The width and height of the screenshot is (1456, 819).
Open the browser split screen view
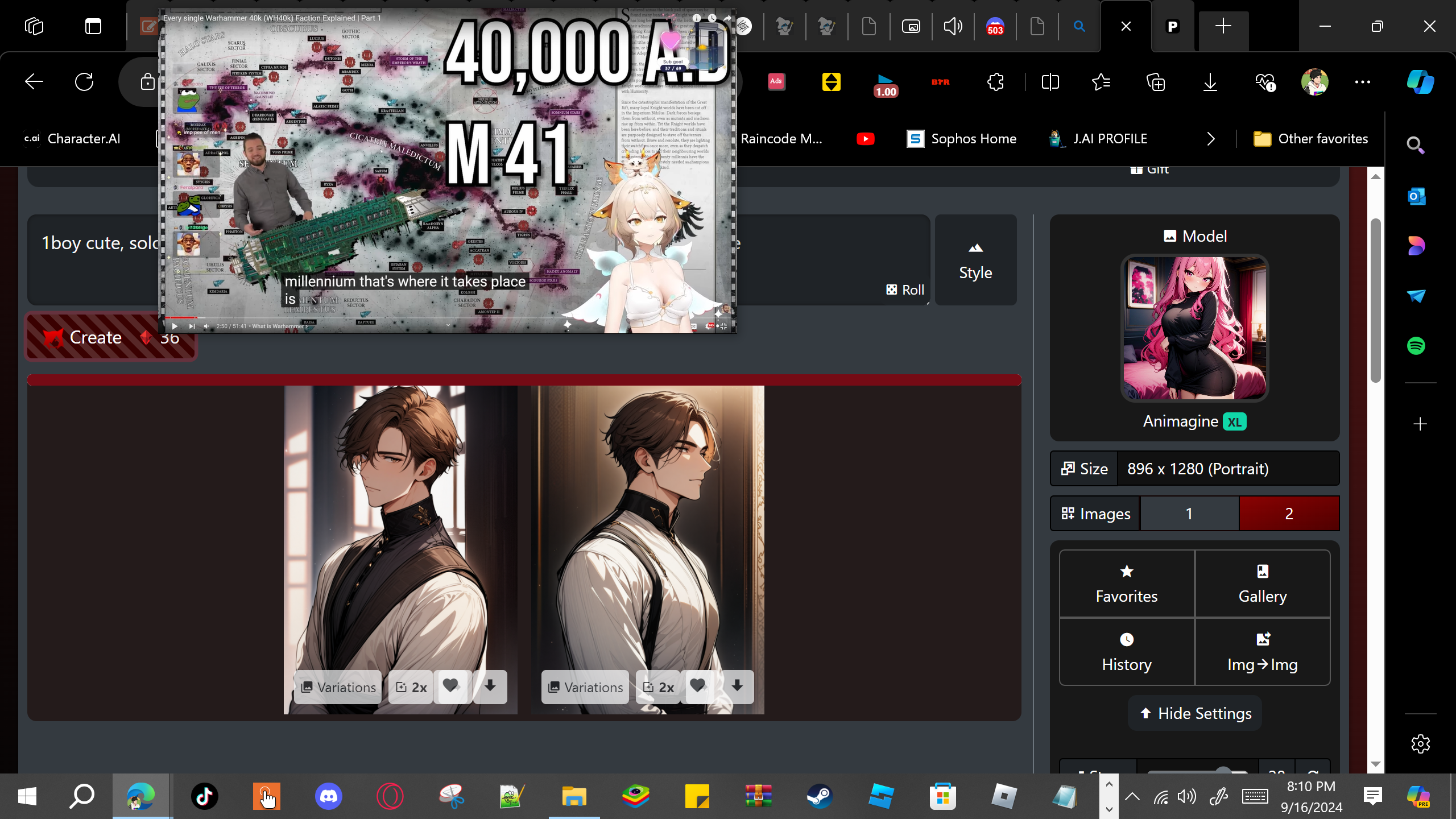tap(1050, 82)
